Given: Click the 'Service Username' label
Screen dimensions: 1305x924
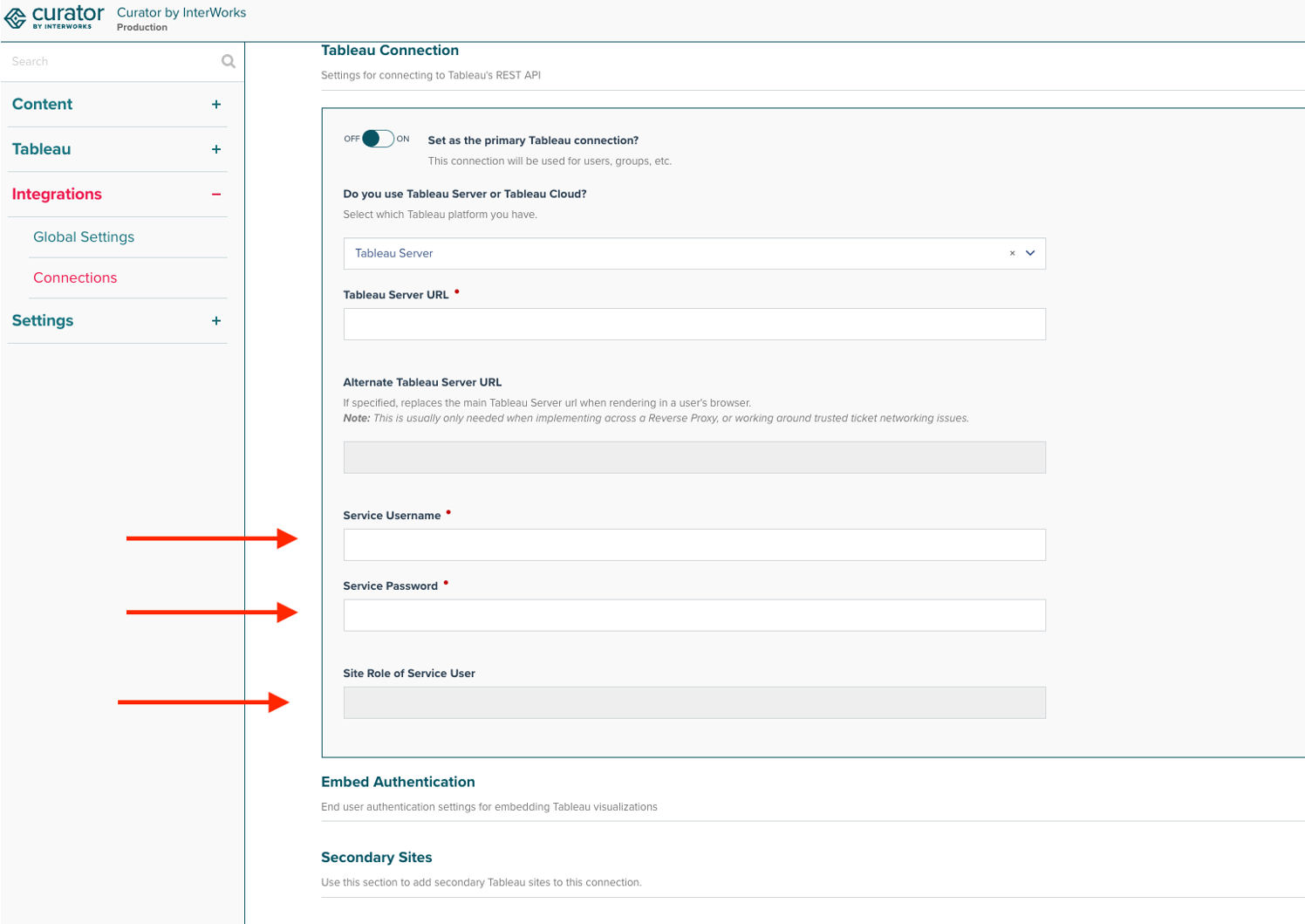Looking at the screenshot, I should 392,516.
